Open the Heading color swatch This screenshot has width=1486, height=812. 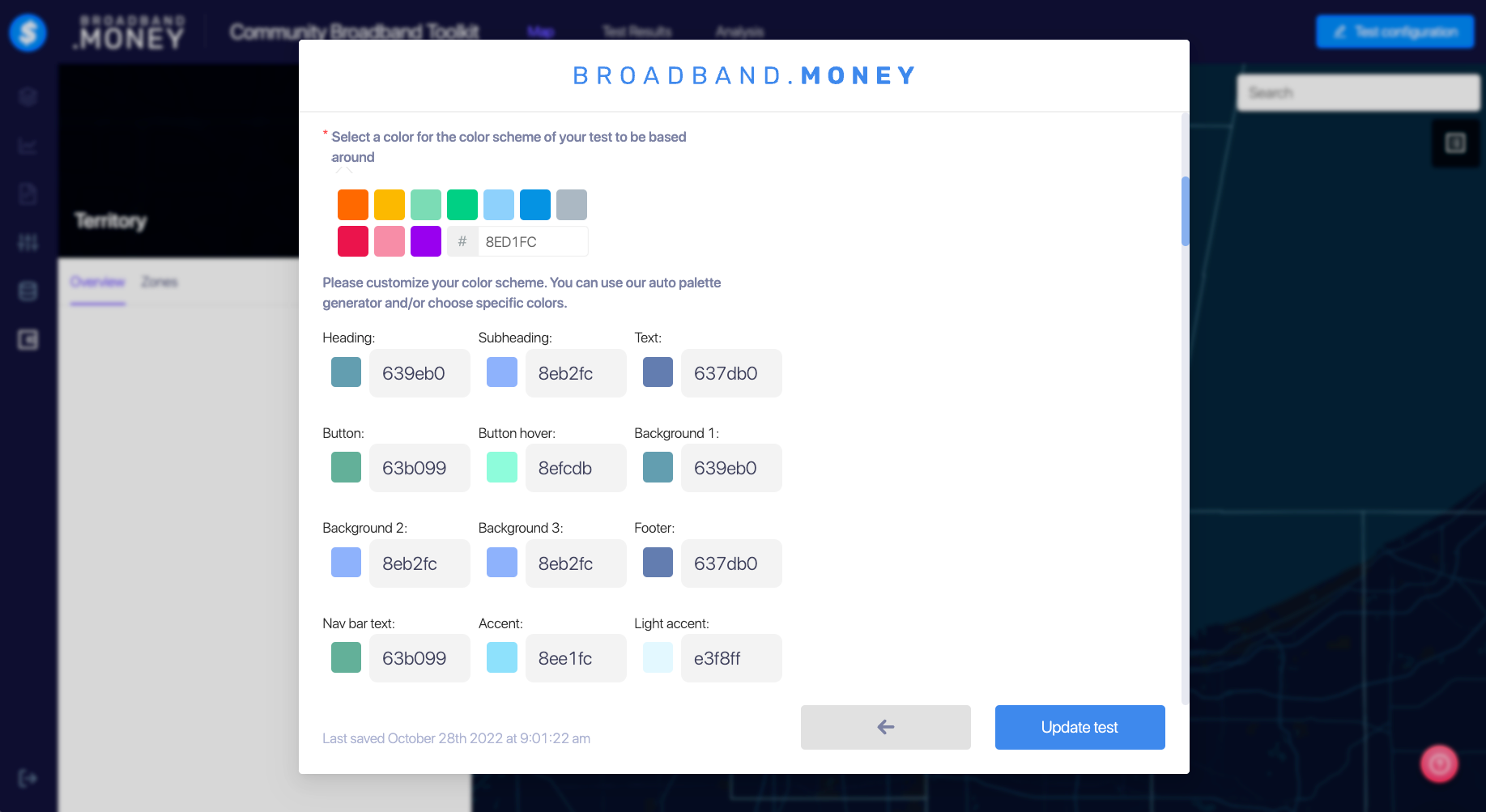click(x=346, y=372)
